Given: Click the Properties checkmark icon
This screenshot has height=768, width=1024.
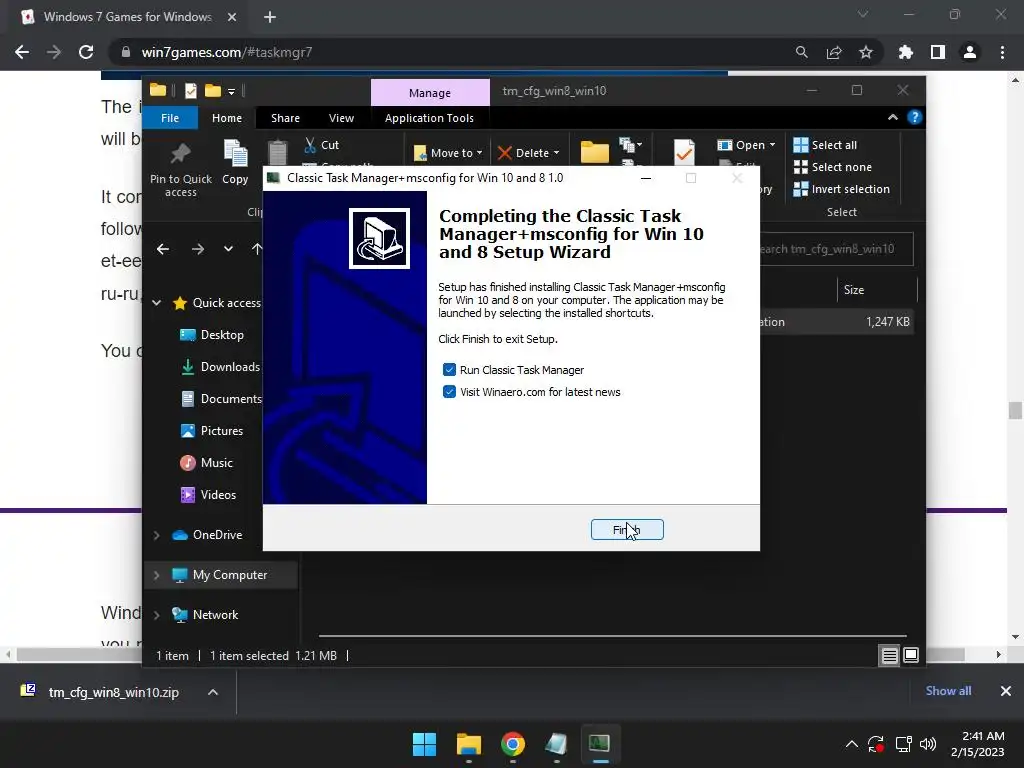Looking at the screenshot, I should pyautogui.click(x=684, y=152).
